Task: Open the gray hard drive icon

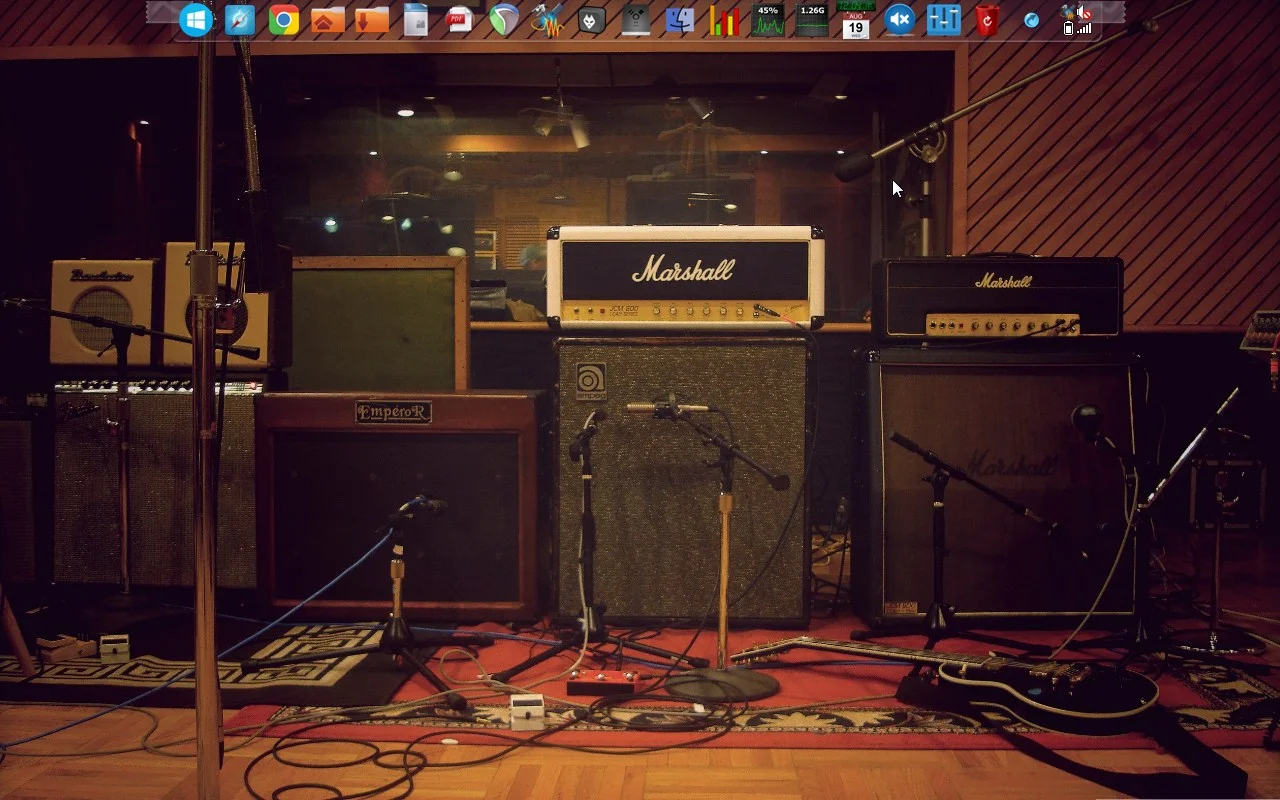Action: 636,20
